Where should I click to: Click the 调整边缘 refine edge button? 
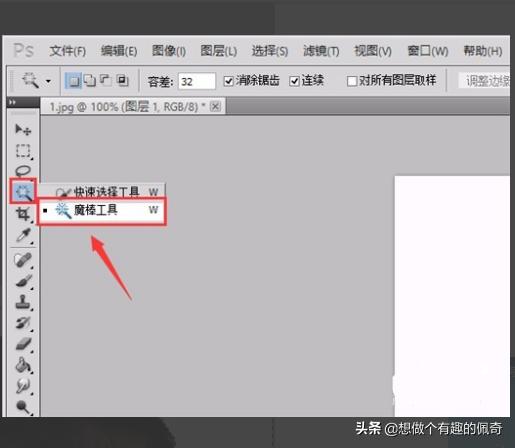pyautogui.click(x=484, y=81)
